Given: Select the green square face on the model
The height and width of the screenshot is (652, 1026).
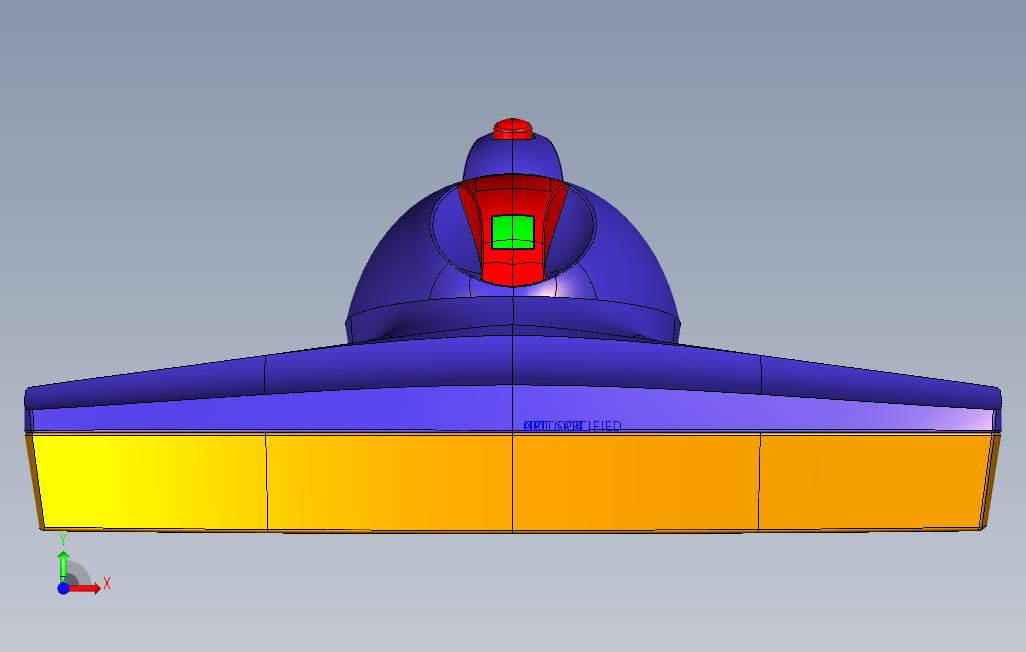Looking at the screenshot, I should [x=513, y=232].
